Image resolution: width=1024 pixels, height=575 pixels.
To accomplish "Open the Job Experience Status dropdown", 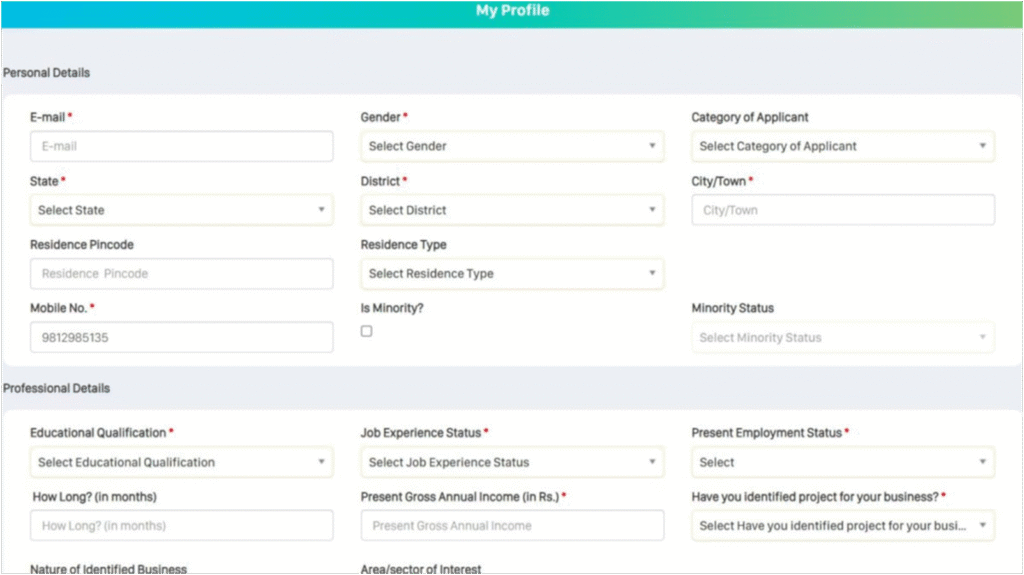I will tap(511, 462).
